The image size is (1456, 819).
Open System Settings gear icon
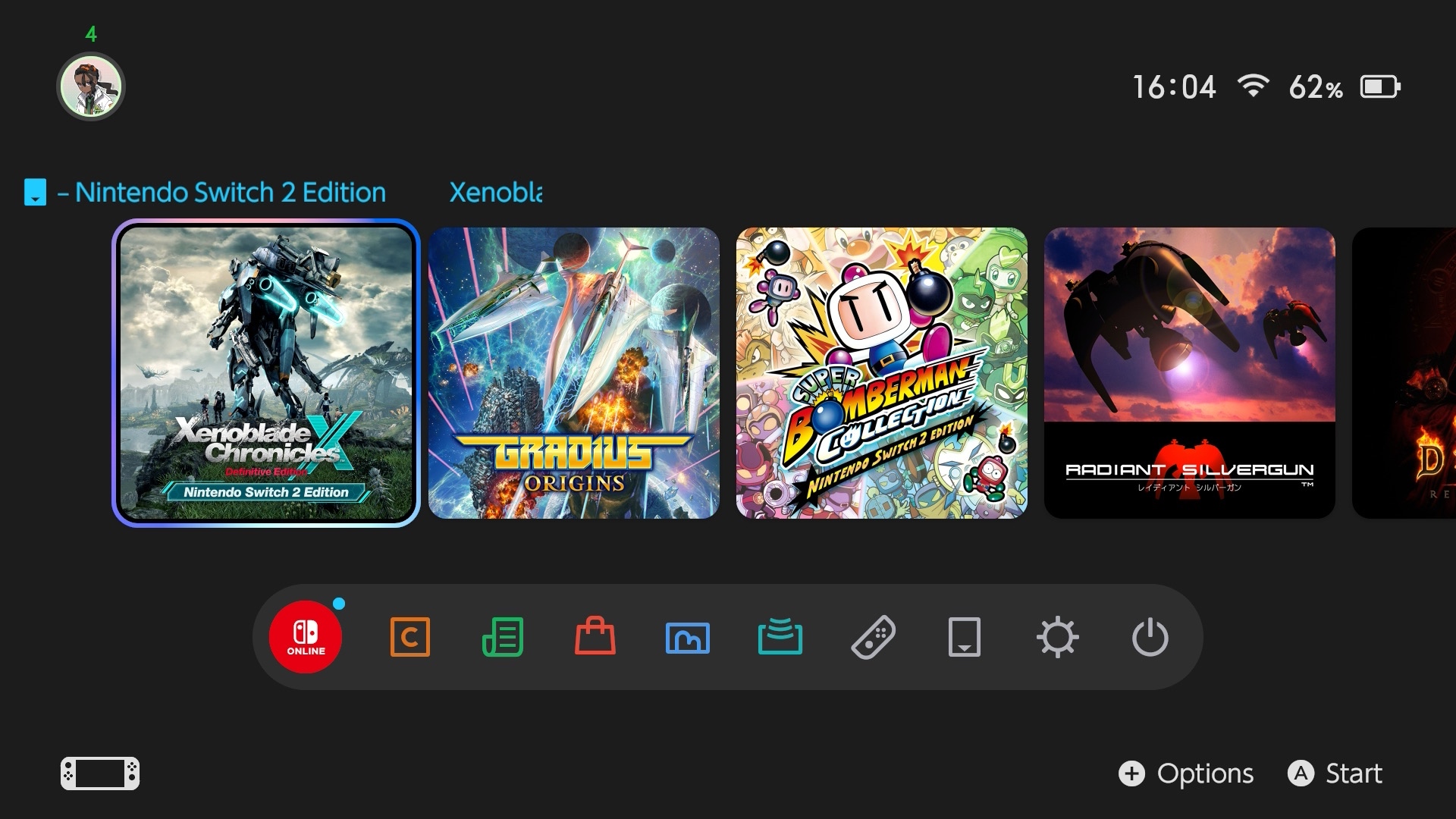click(1058, 637)
